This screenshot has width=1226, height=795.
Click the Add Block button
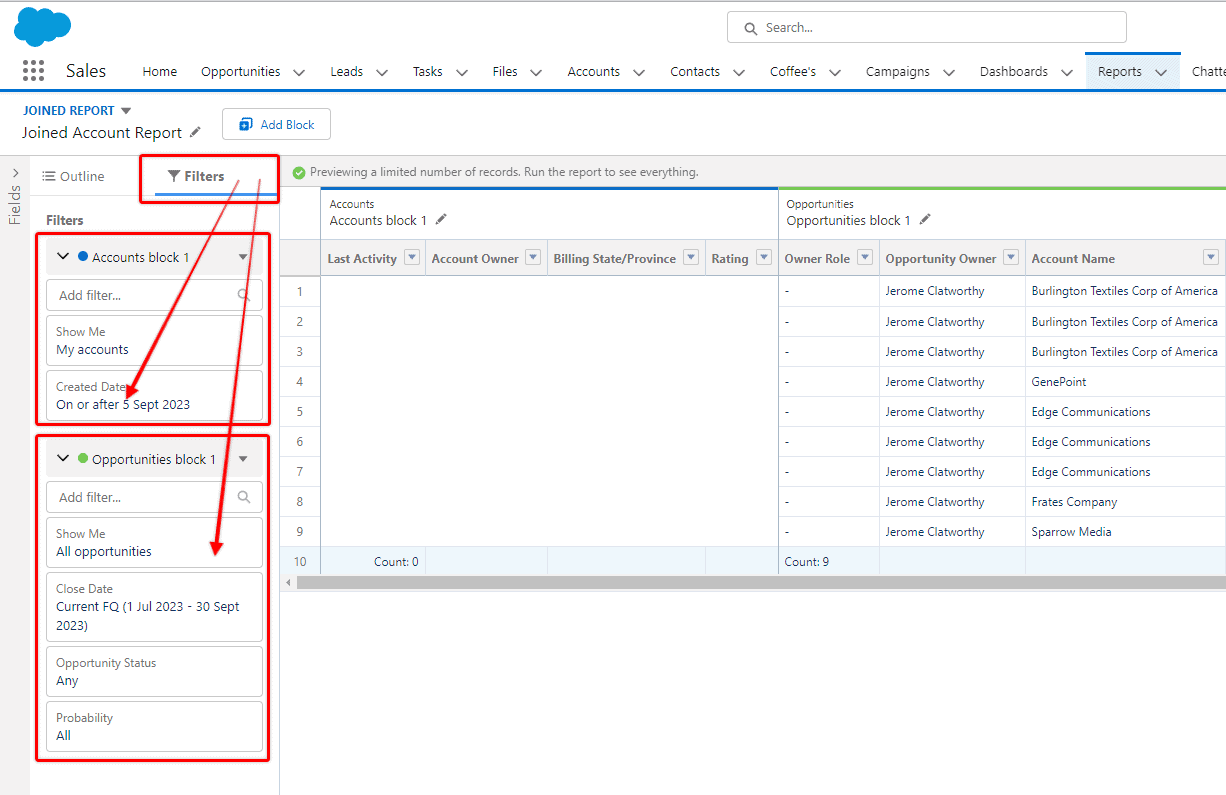coord(276,124)
